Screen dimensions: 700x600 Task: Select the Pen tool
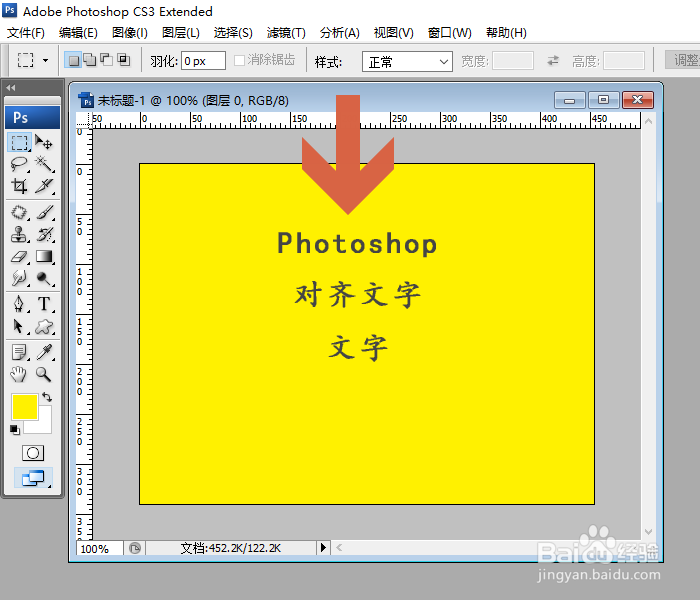[19, 304]
